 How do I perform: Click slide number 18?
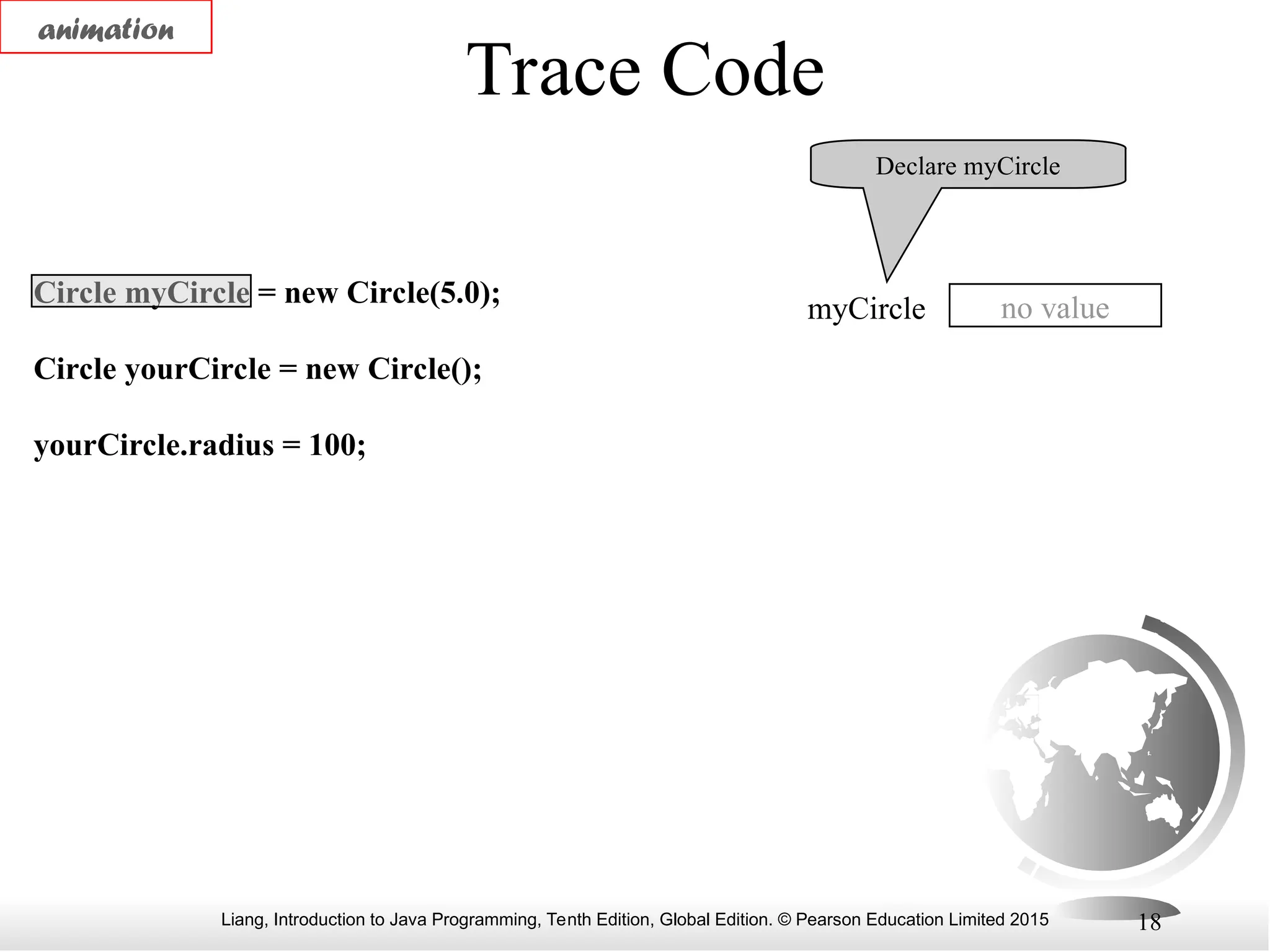click(1149, 923)
